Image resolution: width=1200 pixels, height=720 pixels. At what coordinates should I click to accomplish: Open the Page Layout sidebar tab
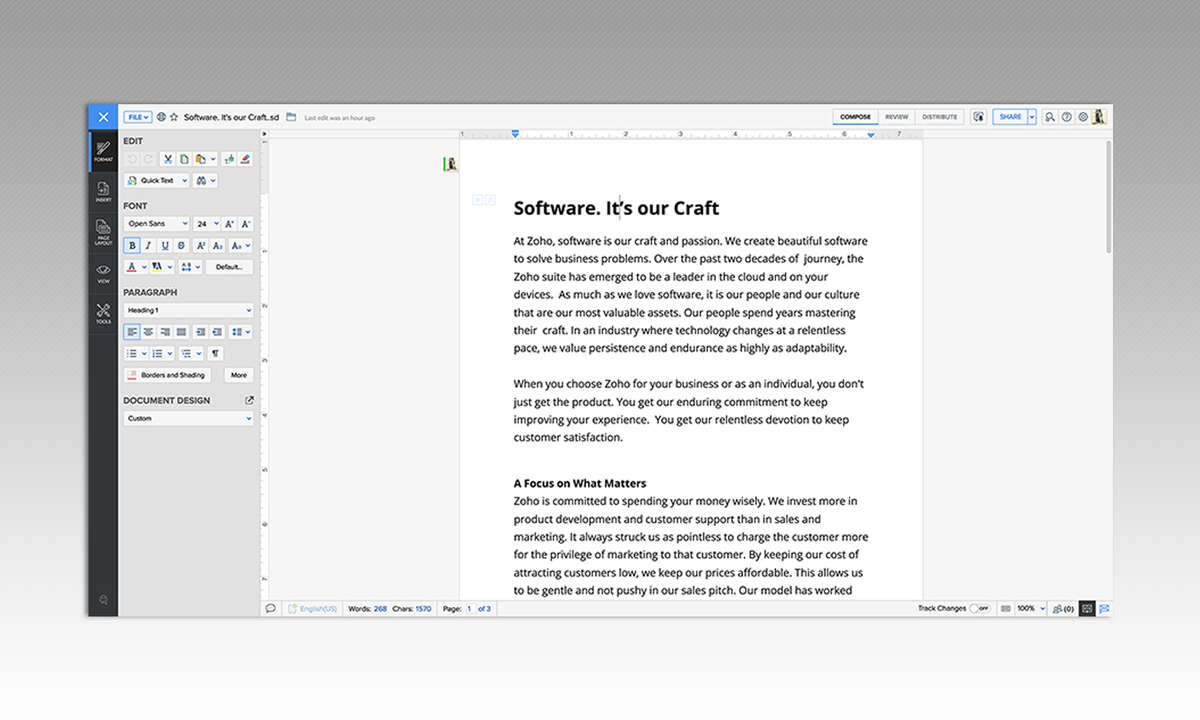point(103,232)
